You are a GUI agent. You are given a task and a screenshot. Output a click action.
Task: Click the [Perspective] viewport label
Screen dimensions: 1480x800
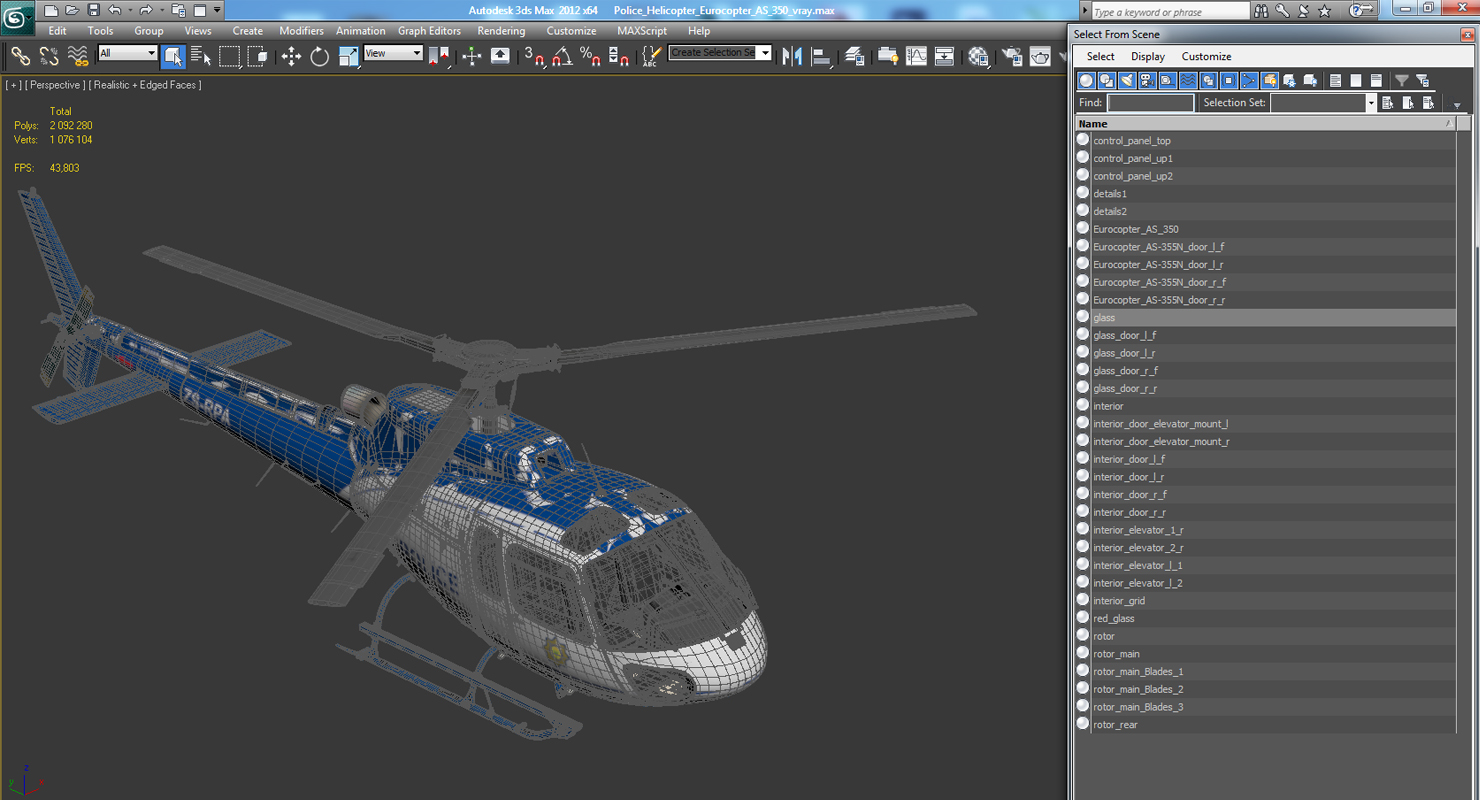click(x=56, y=85)
